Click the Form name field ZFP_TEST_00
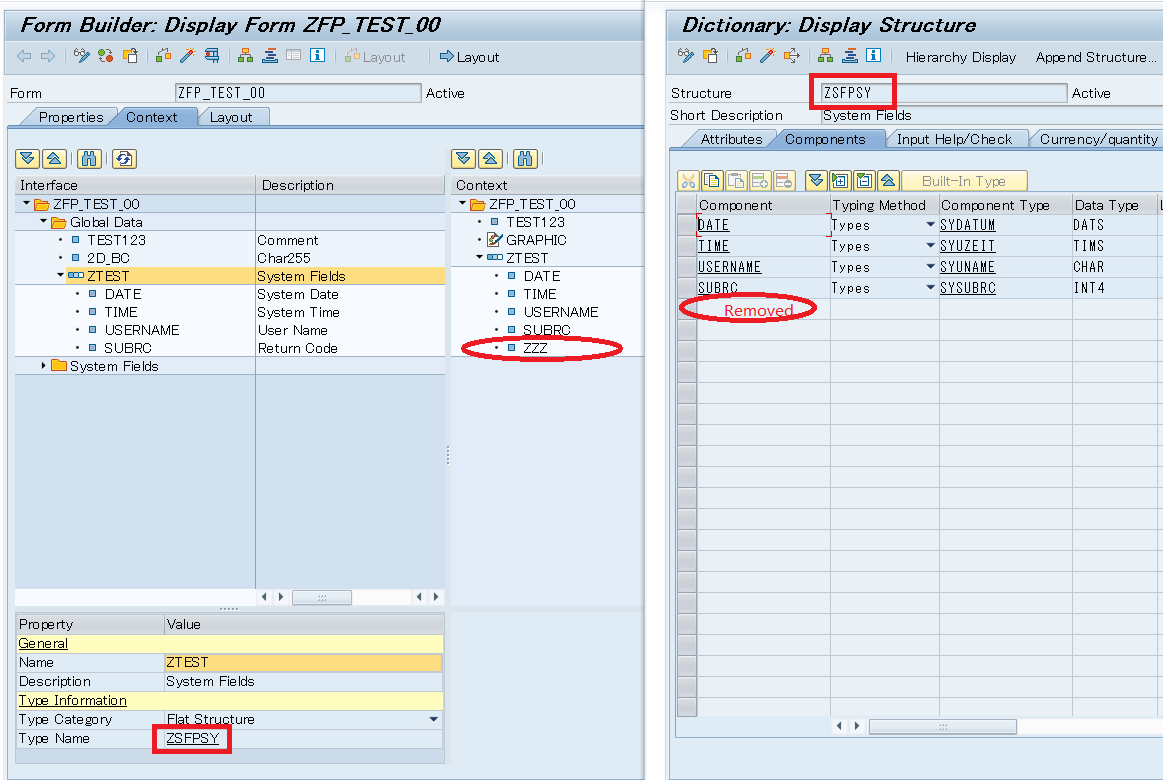The height and width of the screenshot is (780, 1163). 298,93
